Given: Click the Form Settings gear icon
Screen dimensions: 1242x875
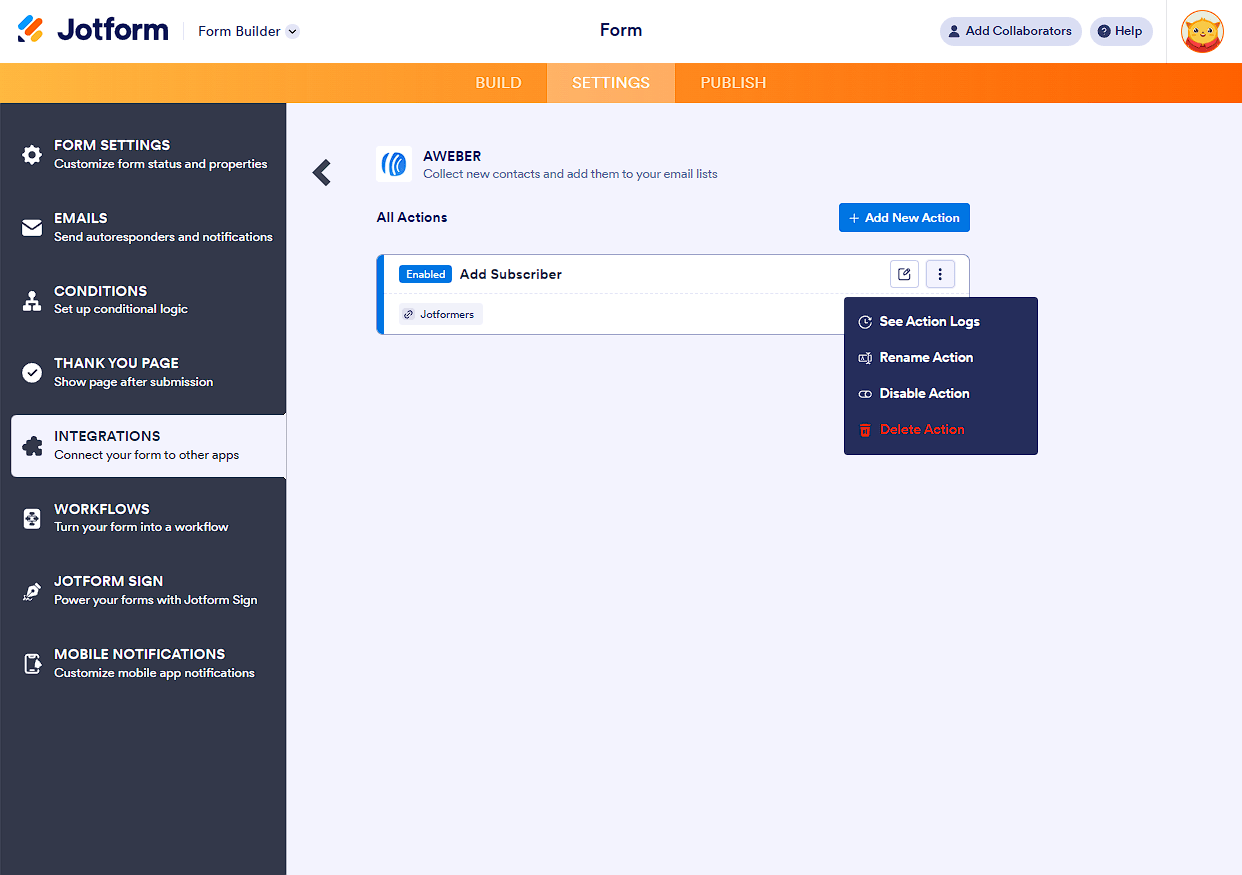Looking at the screenshot, I should [x=32, y=155].
